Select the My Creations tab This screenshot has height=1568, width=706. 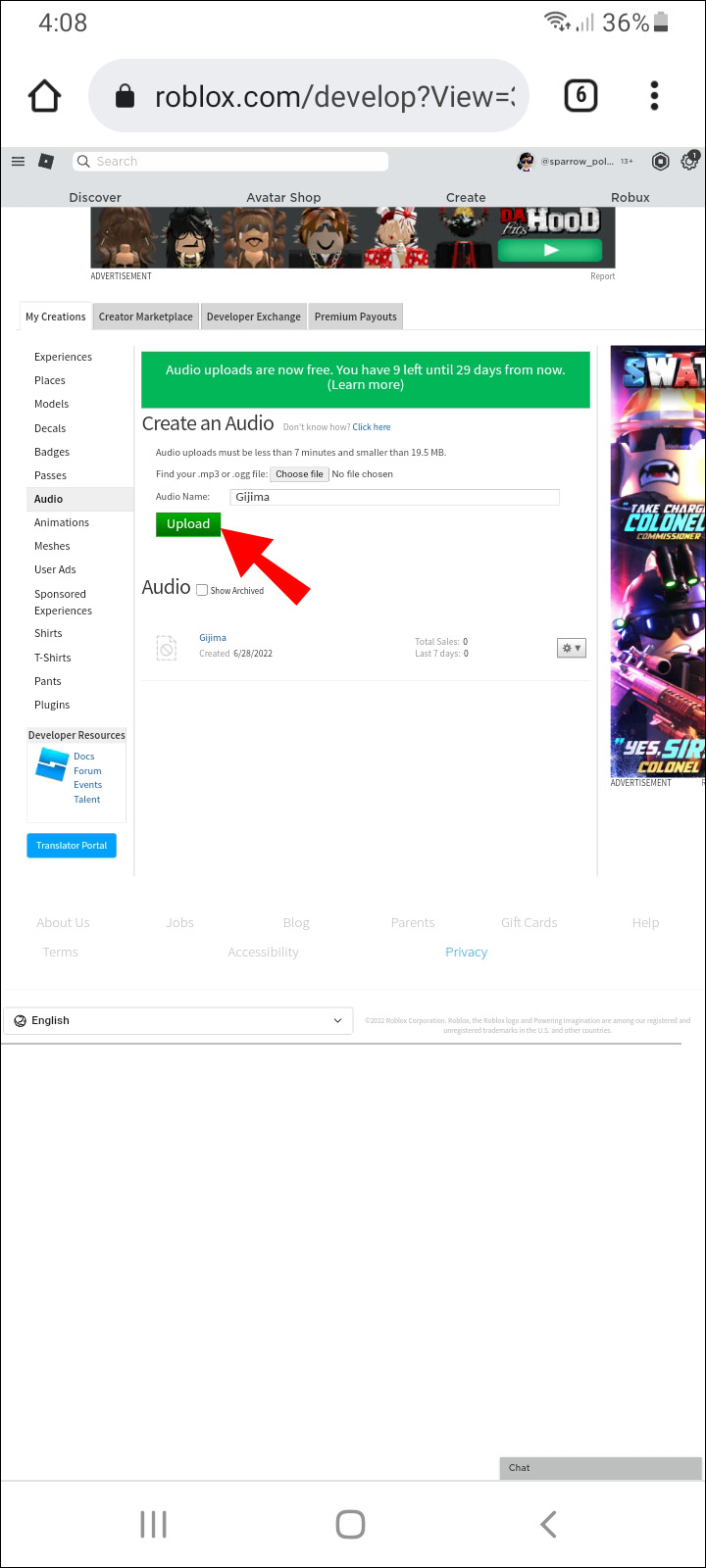point(55,317)
